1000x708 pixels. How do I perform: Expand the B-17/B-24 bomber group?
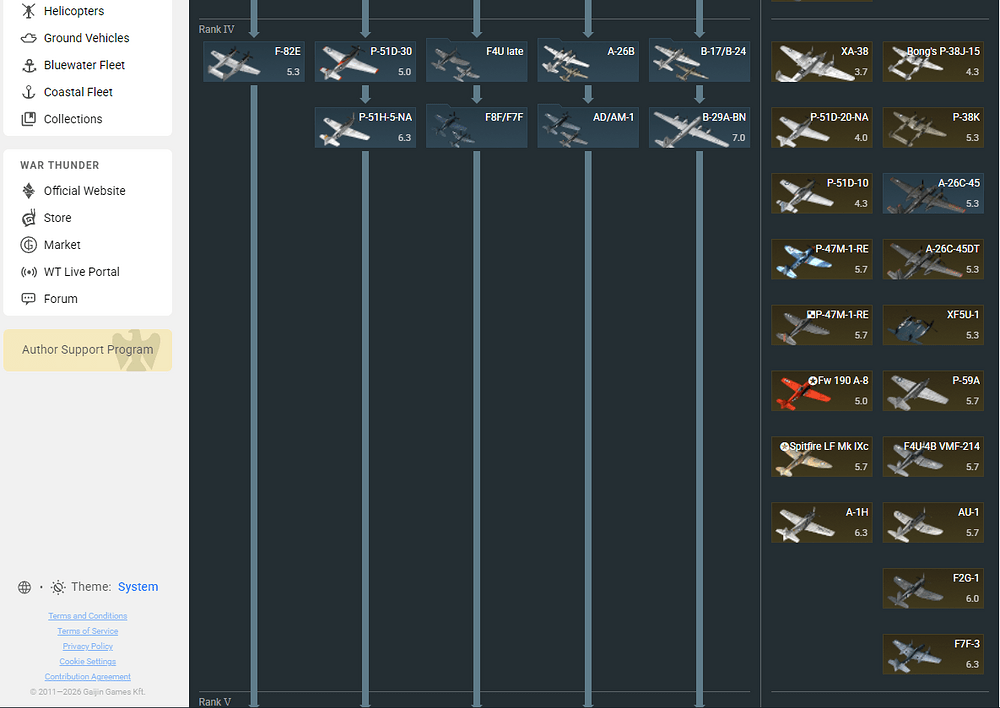pyautogui.click(x=699, y=61)
